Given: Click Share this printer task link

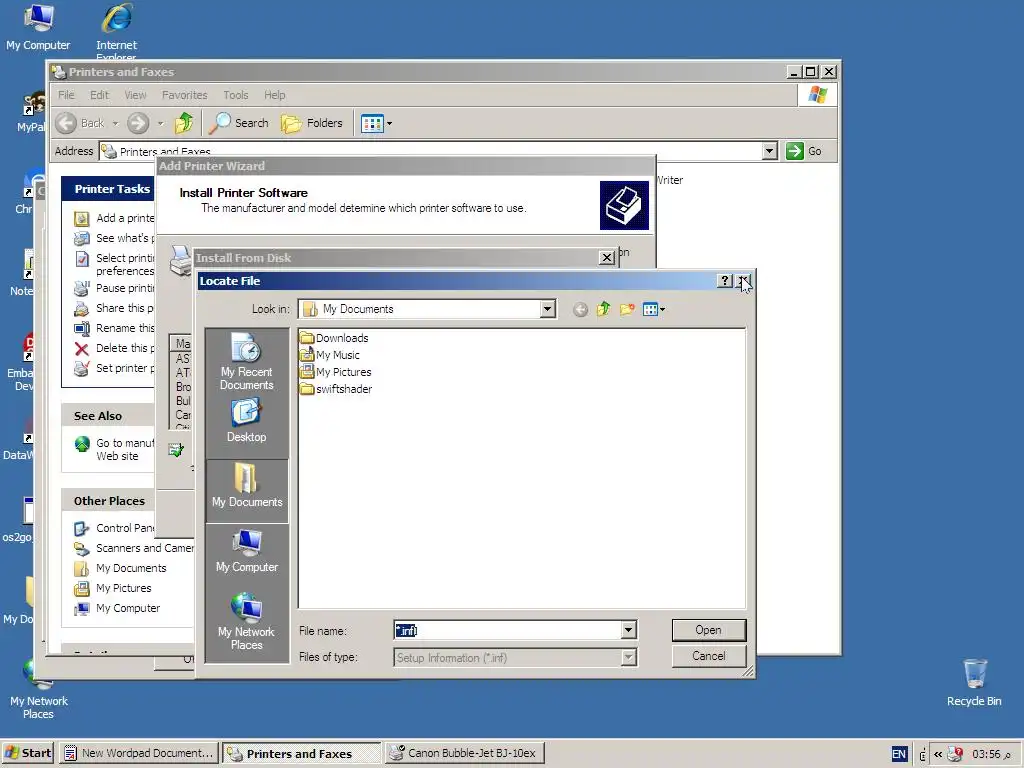Looking at the screenshot, I should 114,308.
